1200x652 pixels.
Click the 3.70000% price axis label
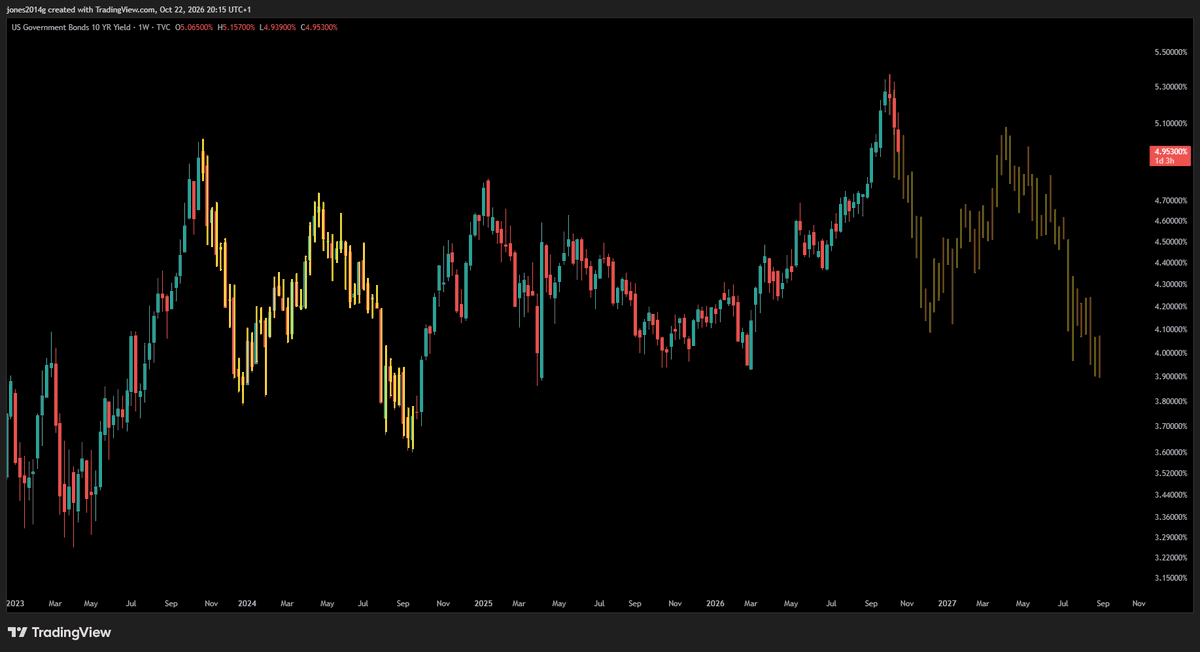coord(1171,427)
